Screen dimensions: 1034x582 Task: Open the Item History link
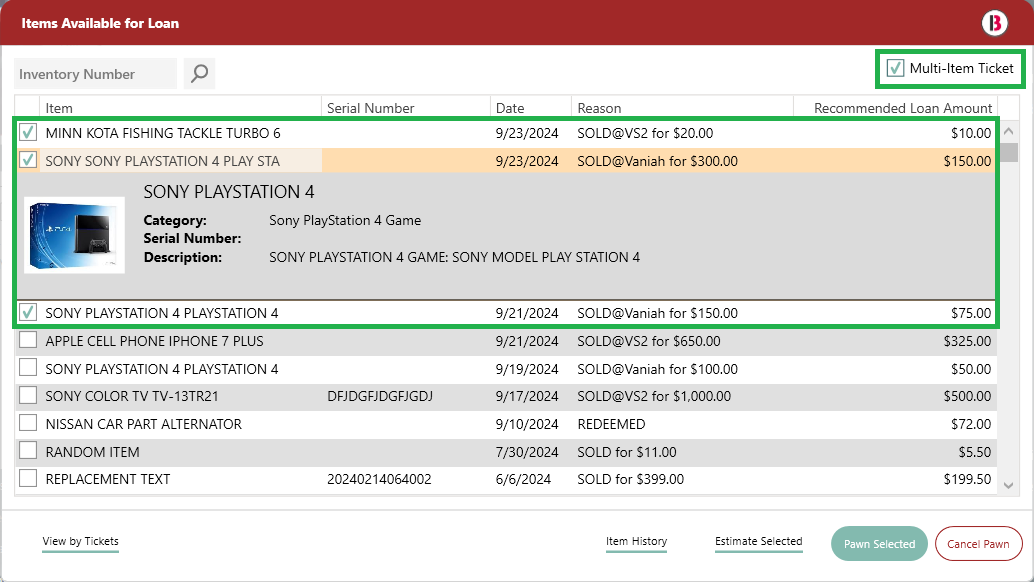click(x=636, y=541)
